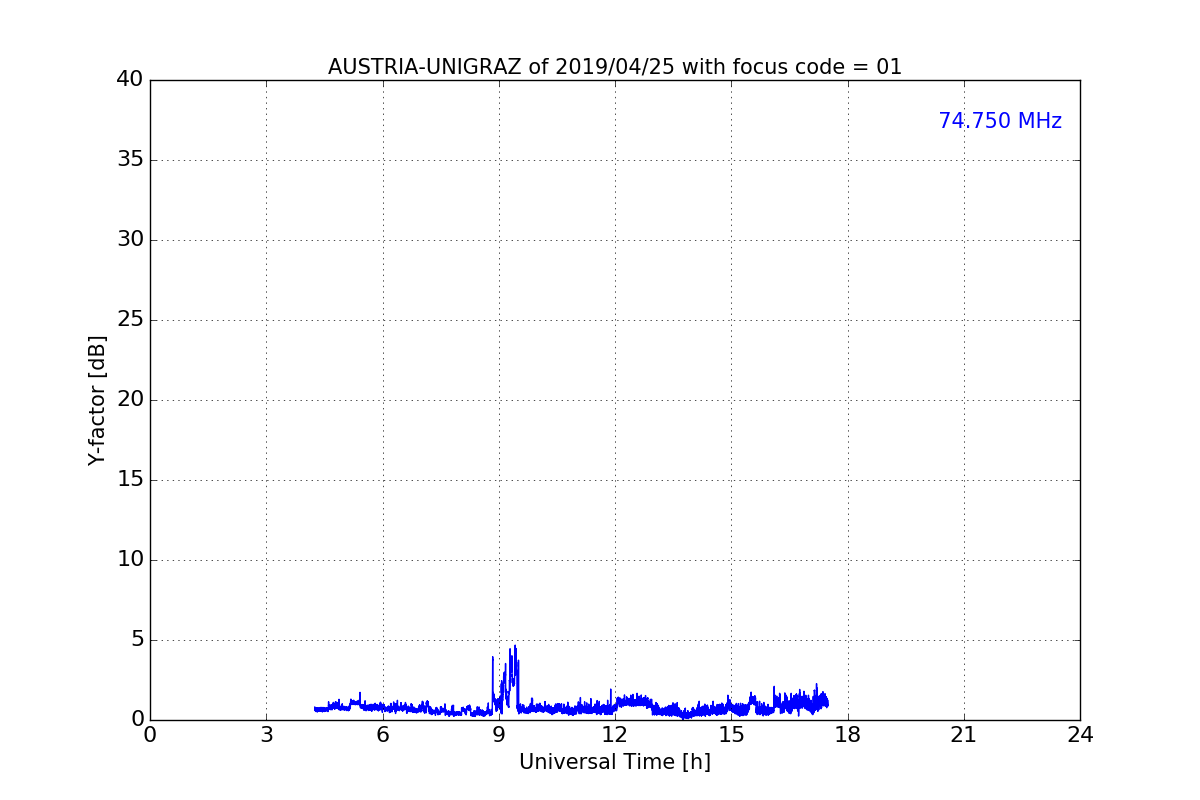Click the x-axis tick label 6

(382, 735)
